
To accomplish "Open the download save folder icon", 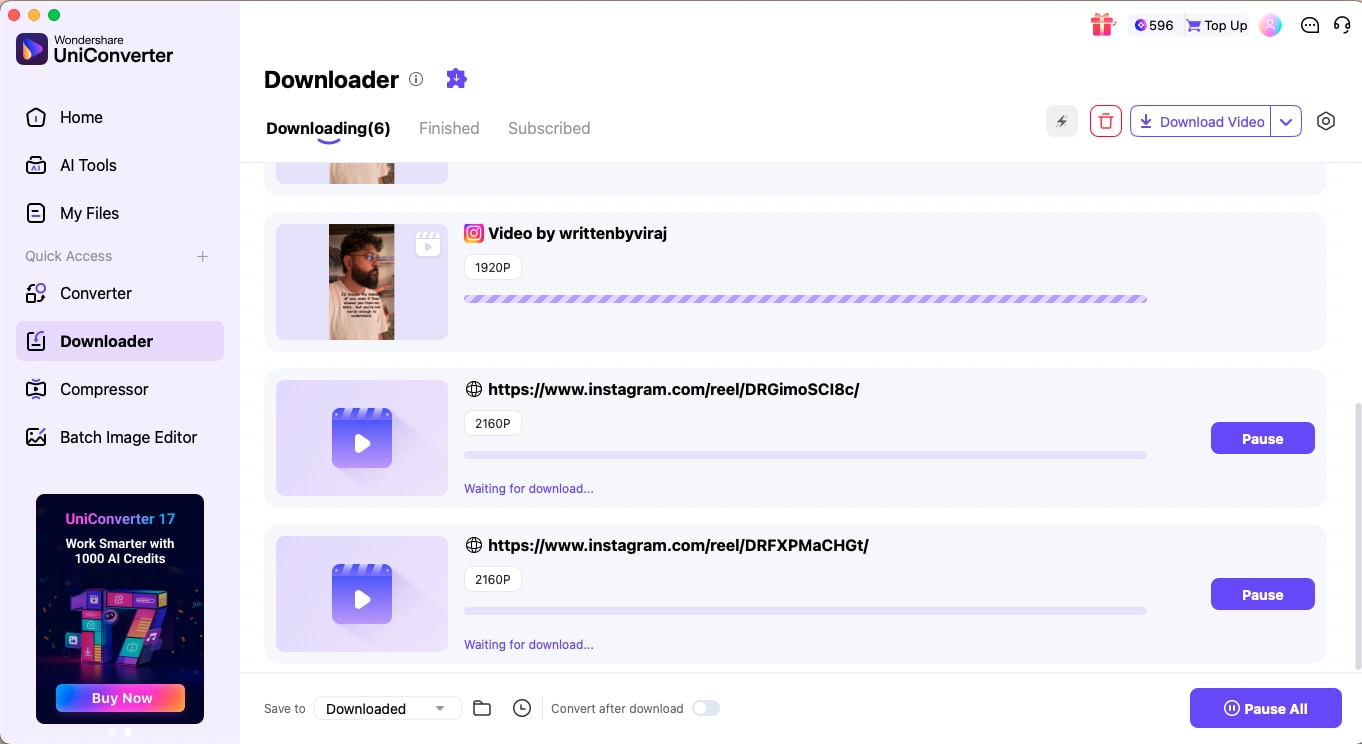I will coord(482,707).
